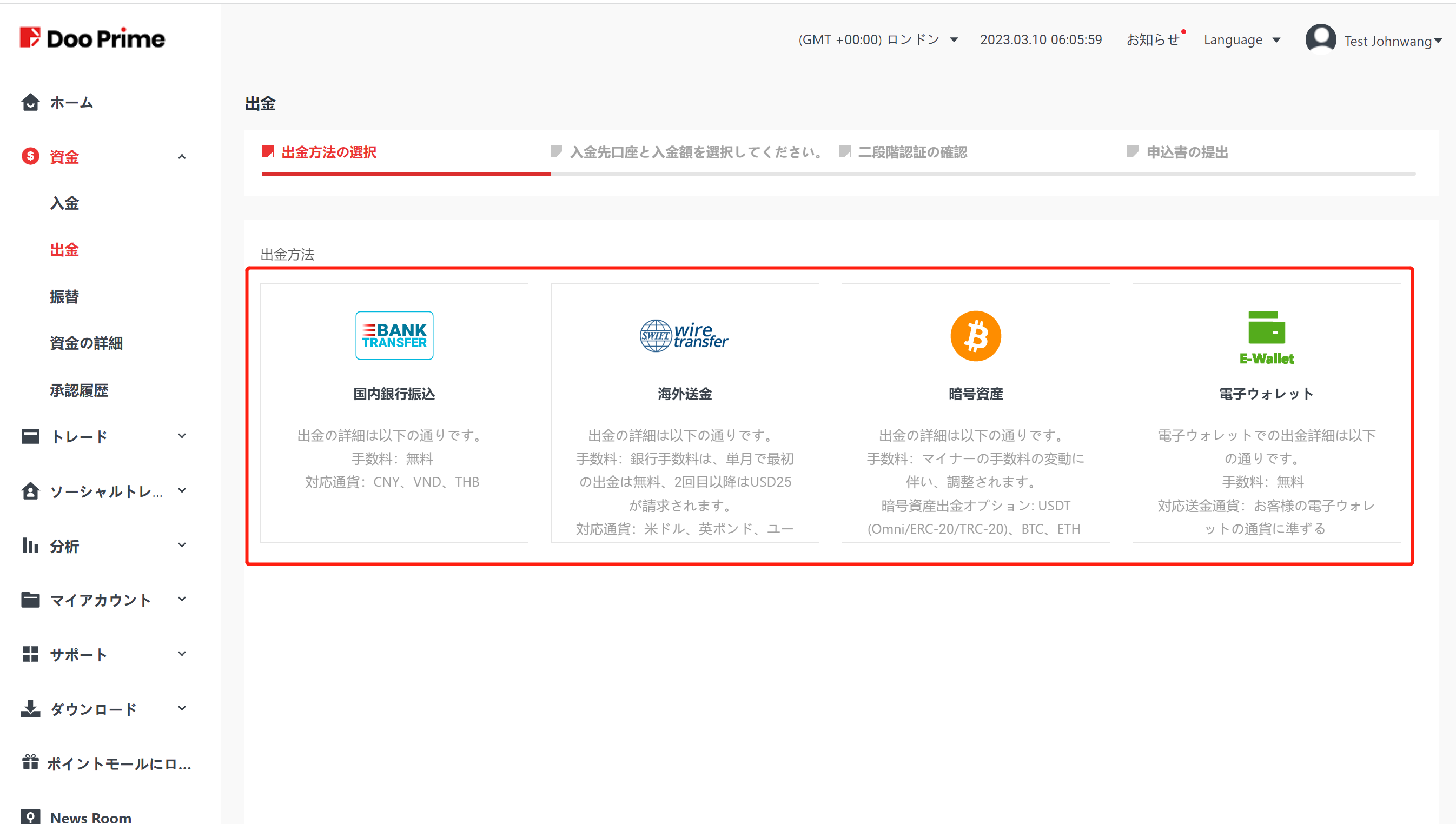Choose 国内銀行振込 withdrawal method

click(394, 413)
